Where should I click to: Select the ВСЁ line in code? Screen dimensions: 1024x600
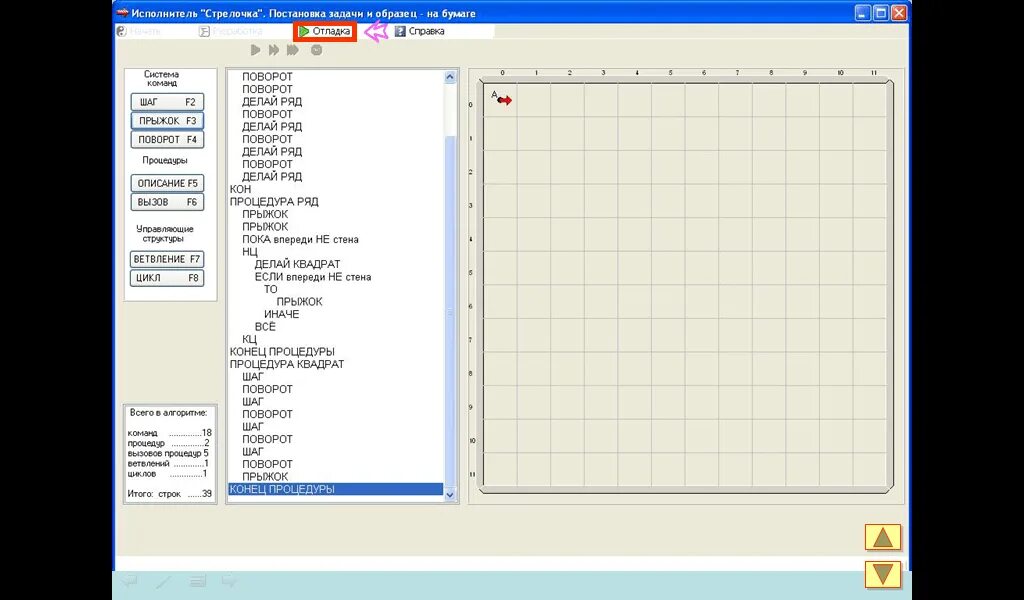265,326
